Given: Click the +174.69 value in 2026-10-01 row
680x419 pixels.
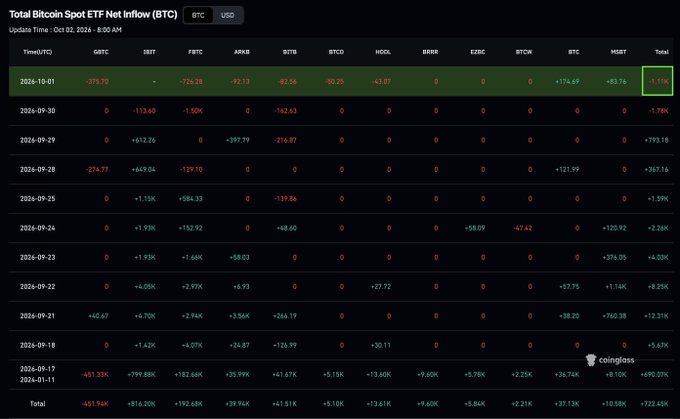Looking at the screenshot, I should tap(567, 82).
